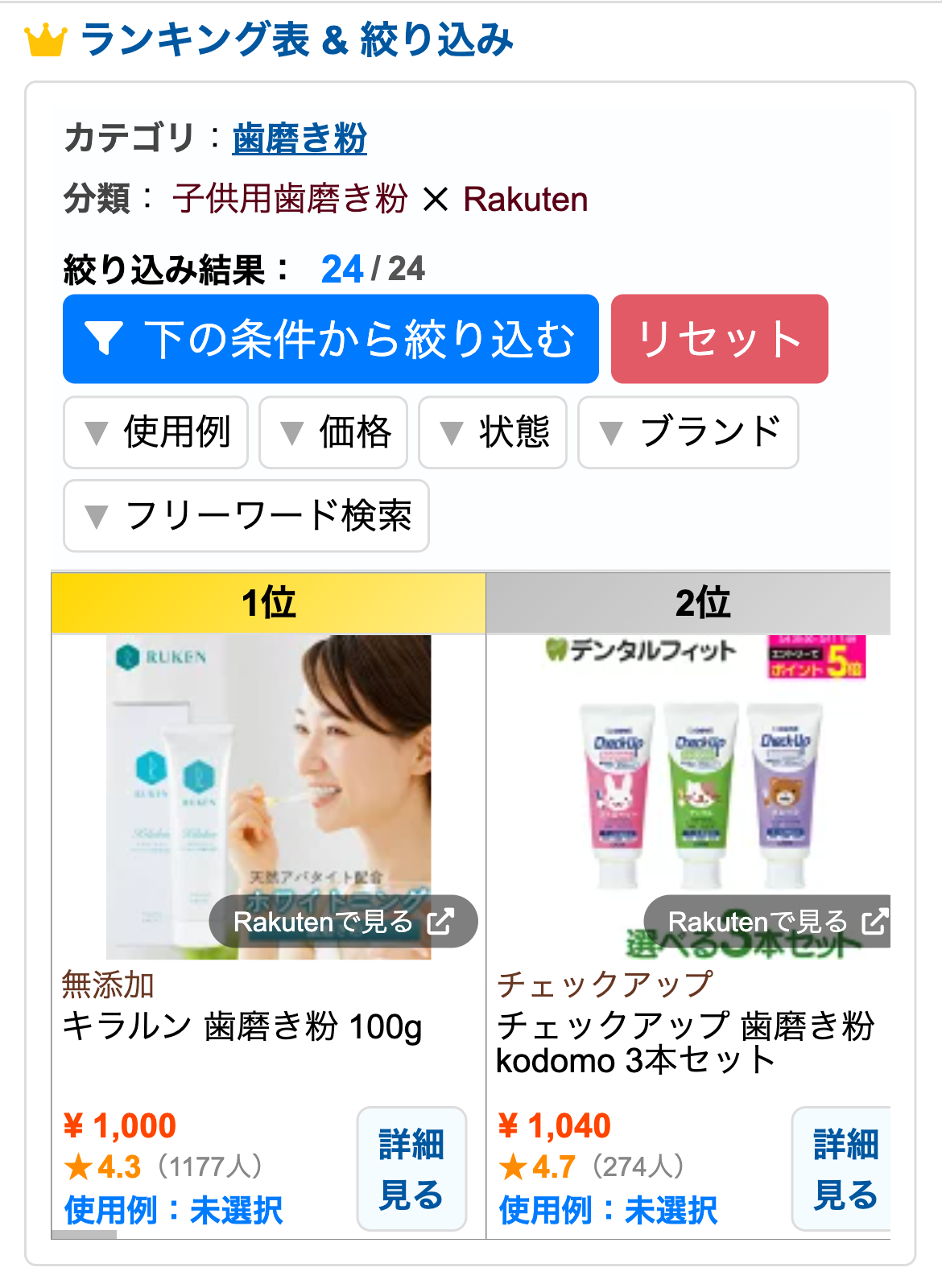942x1288 pixels.
Task: Click the funnel filter icon on blue button
Action: [x=104, y=338]
